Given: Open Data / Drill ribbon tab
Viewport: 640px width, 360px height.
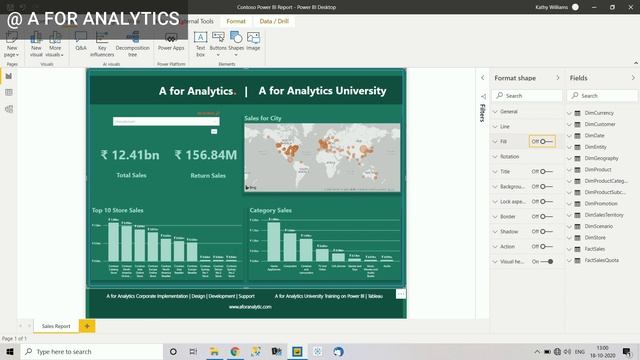Looking at the screenshot, I should (274, 21).
